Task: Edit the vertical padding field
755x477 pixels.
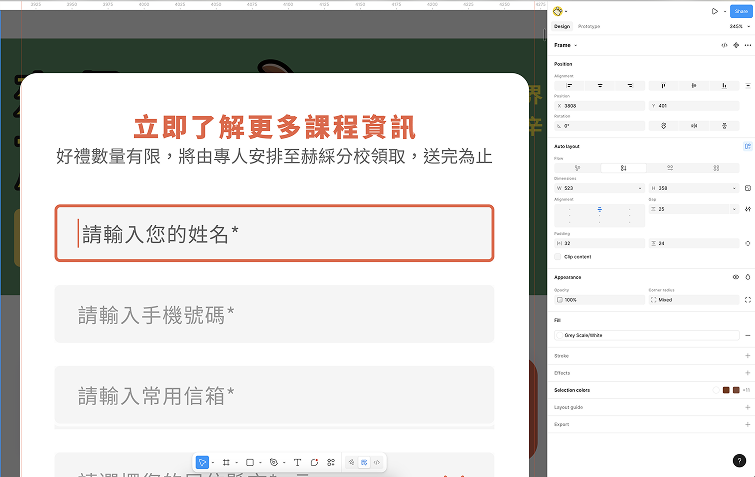Action: 694,244
